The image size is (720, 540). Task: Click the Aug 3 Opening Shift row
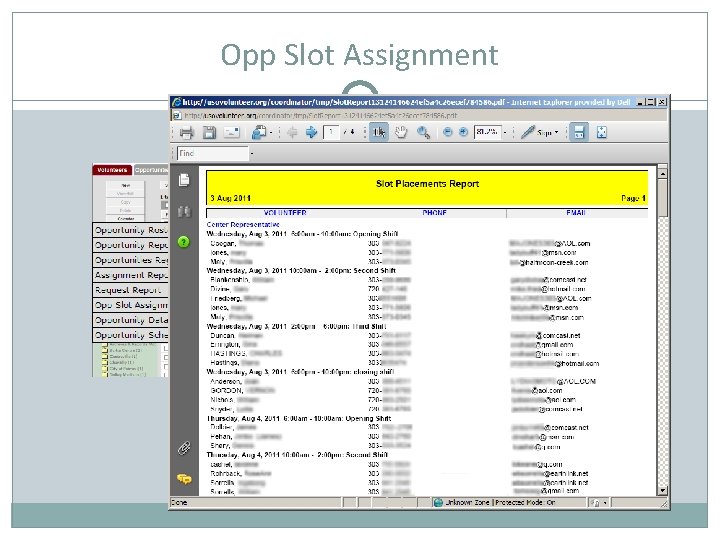(x=302, y=234)
